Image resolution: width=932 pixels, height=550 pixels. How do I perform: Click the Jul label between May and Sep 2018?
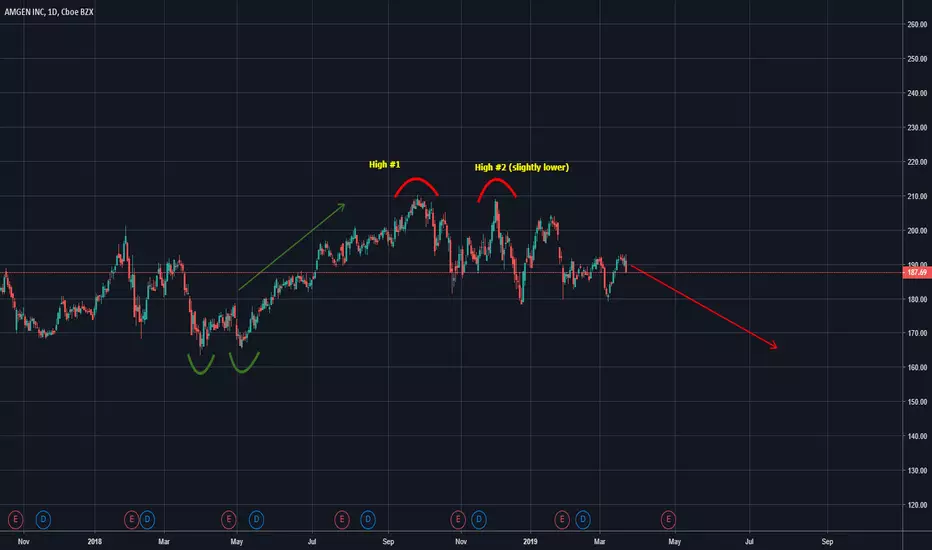tap(311, 542)
